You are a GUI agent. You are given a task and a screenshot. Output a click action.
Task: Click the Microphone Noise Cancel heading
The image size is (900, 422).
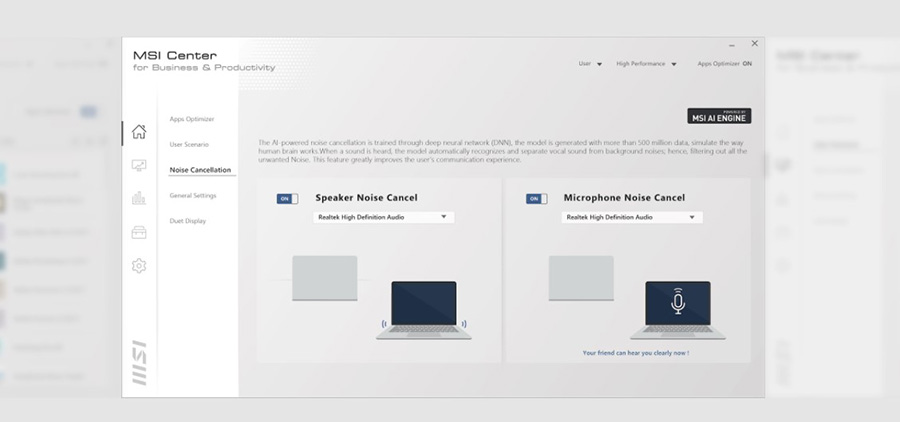pyautogui.click(x=624, y=198)
